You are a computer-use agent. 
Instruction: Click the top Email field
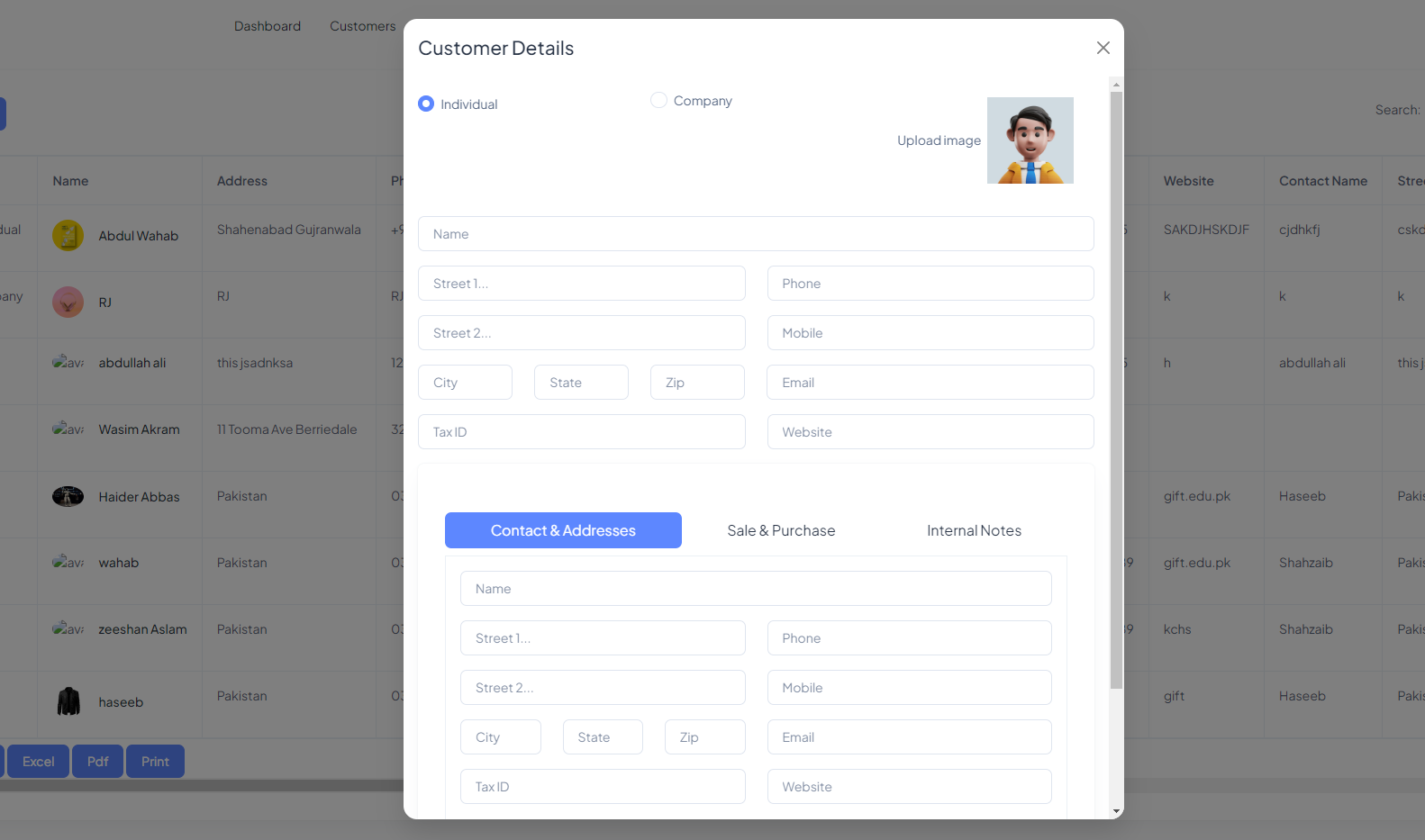(930, 383)
